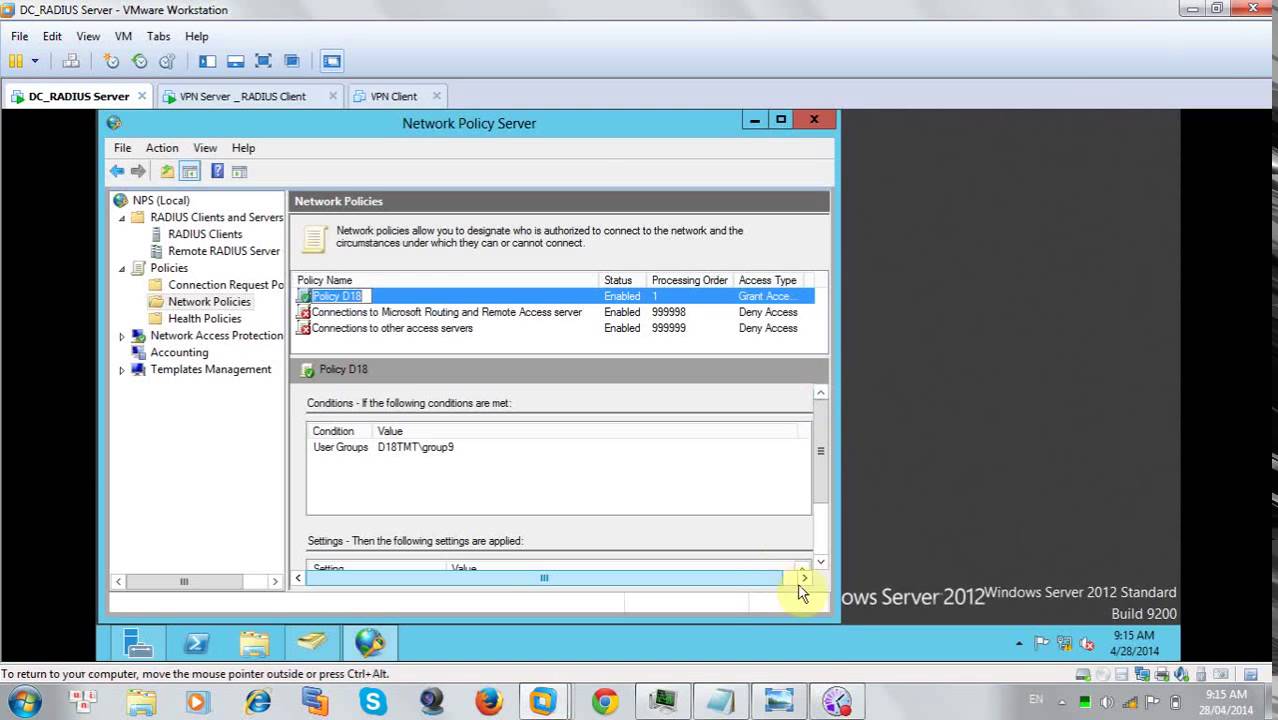Click the Unity mode icon in VMware toolbar
The width and height of the screenshot is (1278, 720).
point(291,61)
